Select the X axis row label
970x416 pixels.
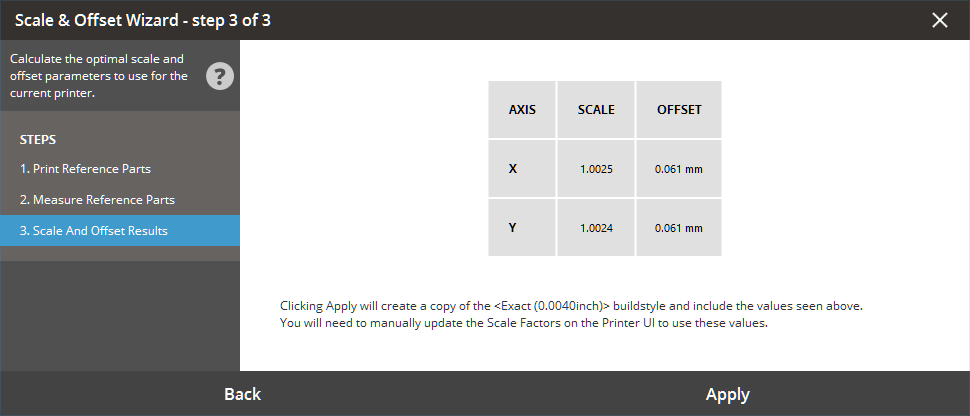coord(513,169)
